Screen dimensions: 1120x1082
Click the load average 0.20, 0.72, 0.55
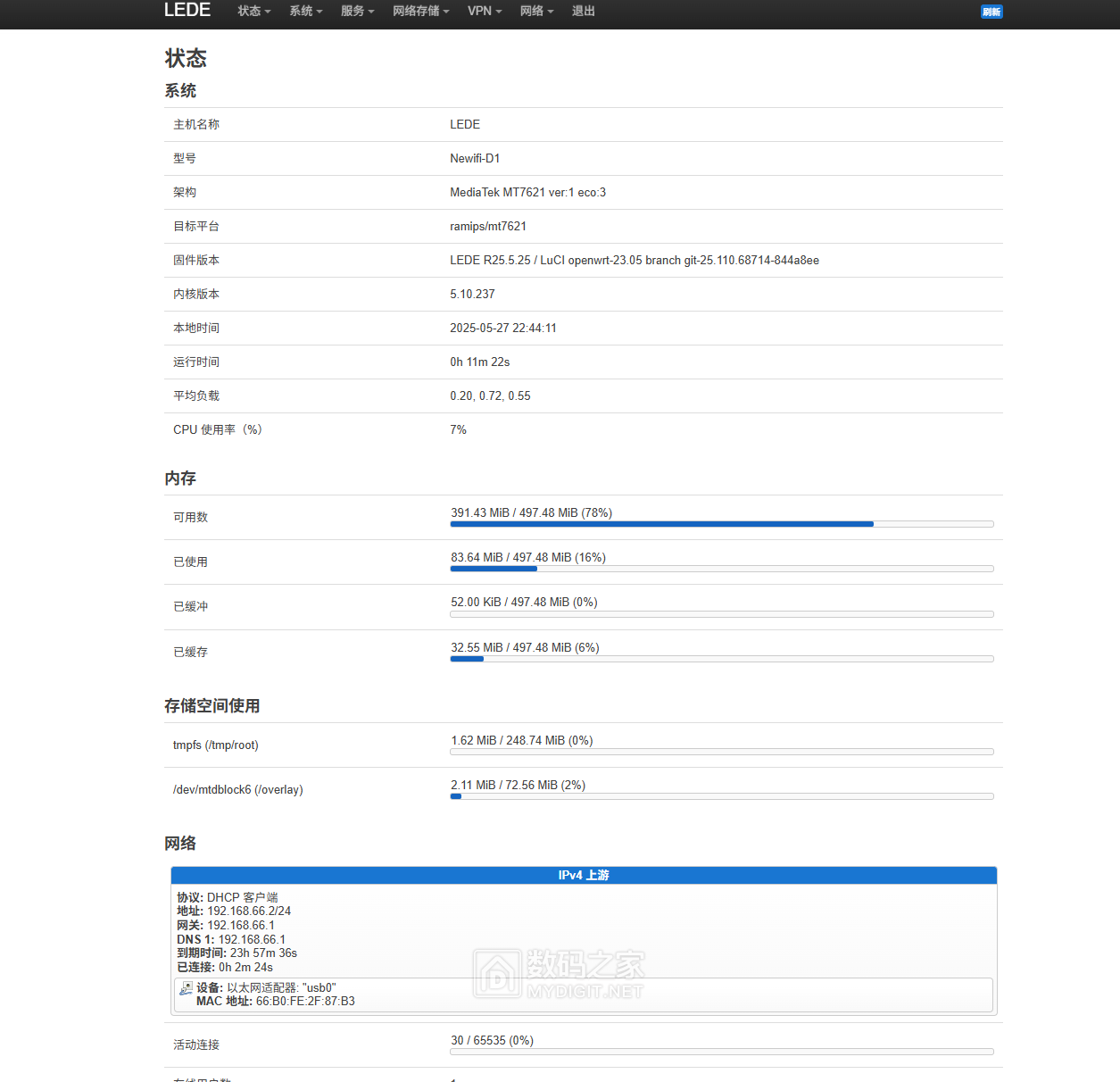[490, 396]
